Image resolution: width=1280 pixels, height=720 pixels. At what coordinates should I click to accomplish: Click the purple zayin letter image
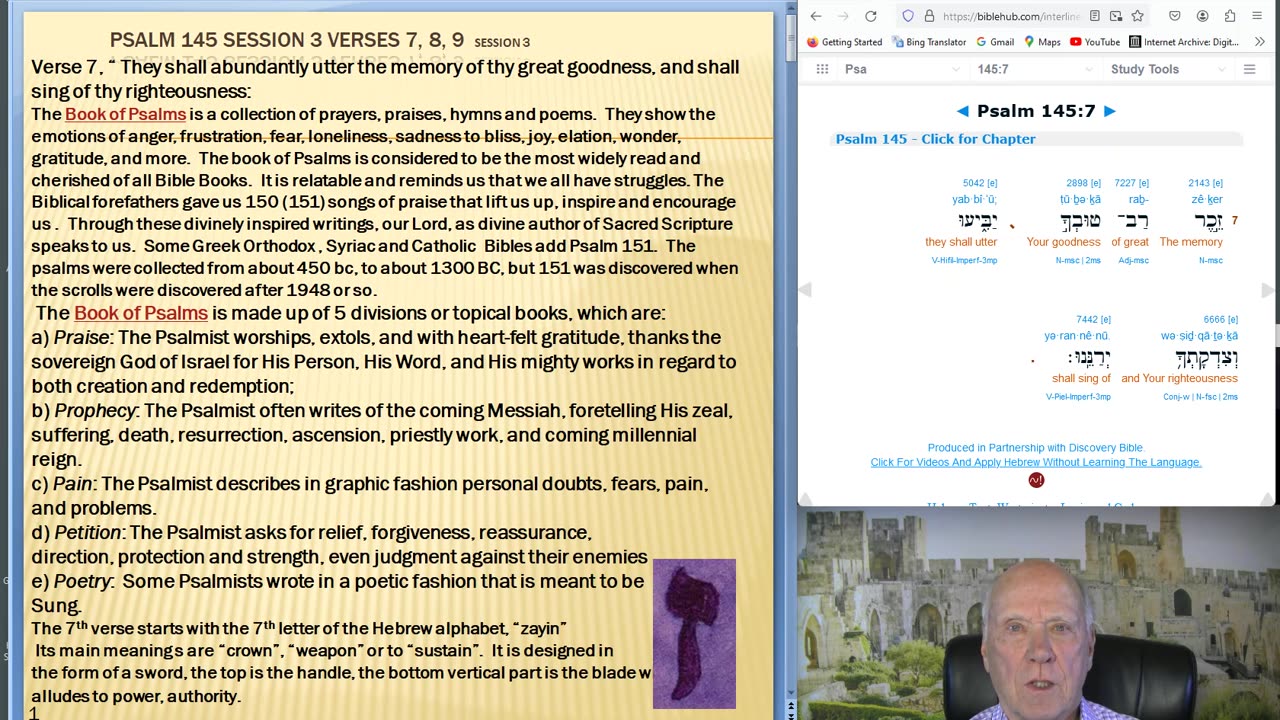pyautogui.click(x=694, y=634)
